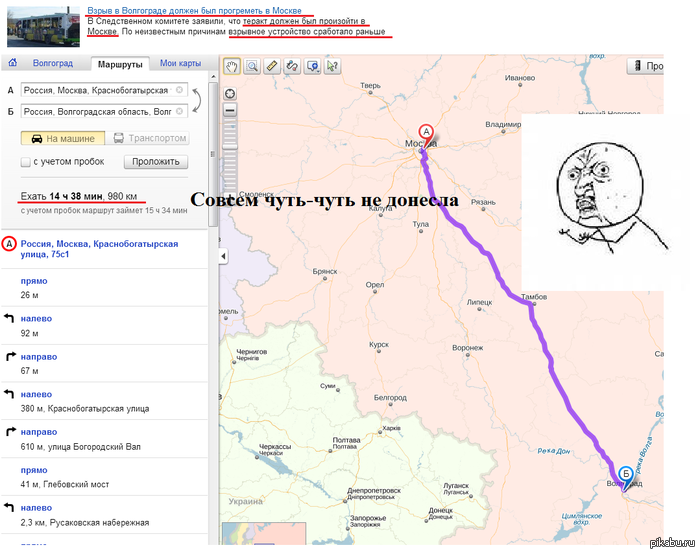Clear the point A address field
This screenshot has width=700, height=554.
point(179,90)
